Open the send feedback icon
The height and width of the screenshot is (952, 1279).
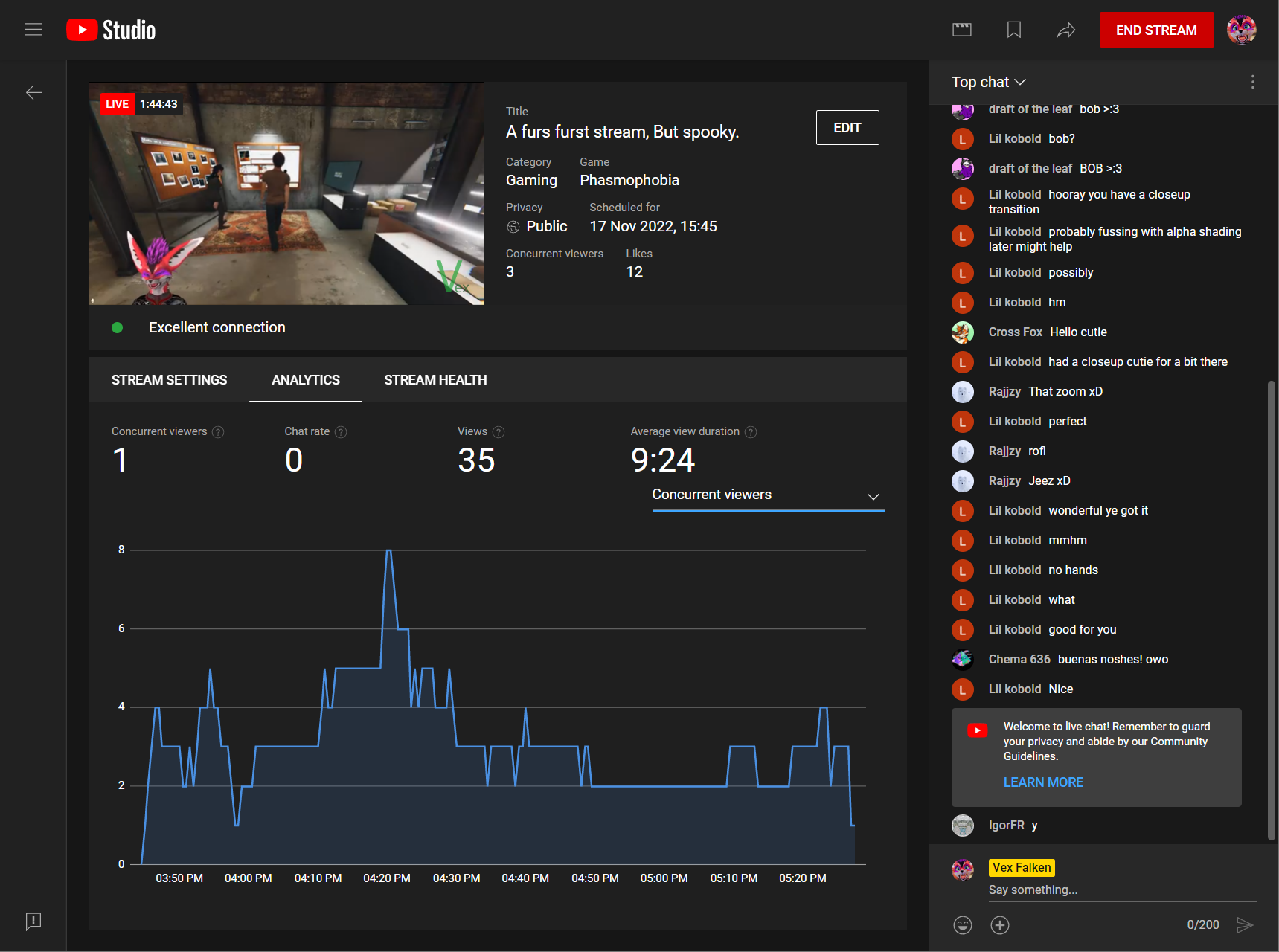33,921
